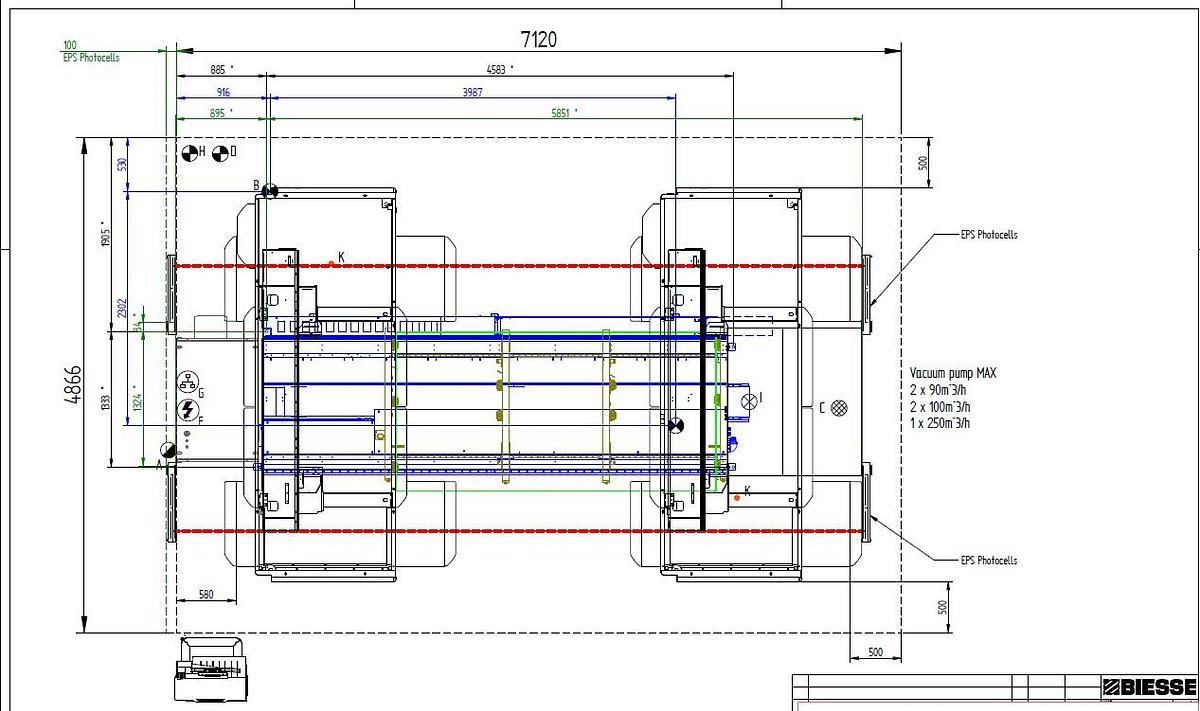Select reference point A marker
This screenshot has height=711, width=1200.
coord(169,452)
